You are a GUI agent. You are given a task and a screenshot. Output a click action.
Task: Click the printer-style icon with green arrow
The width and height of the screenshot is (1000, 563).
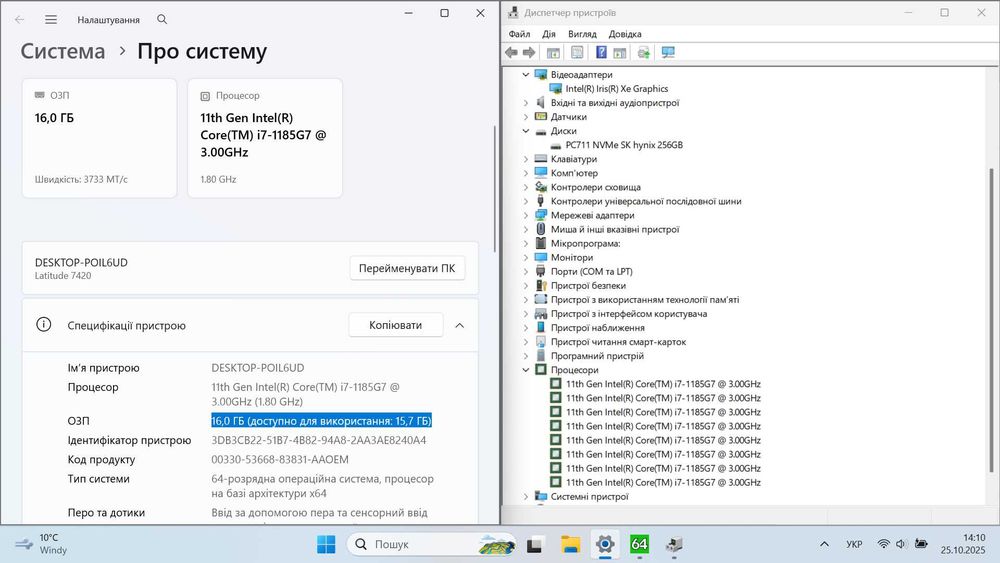643,52
